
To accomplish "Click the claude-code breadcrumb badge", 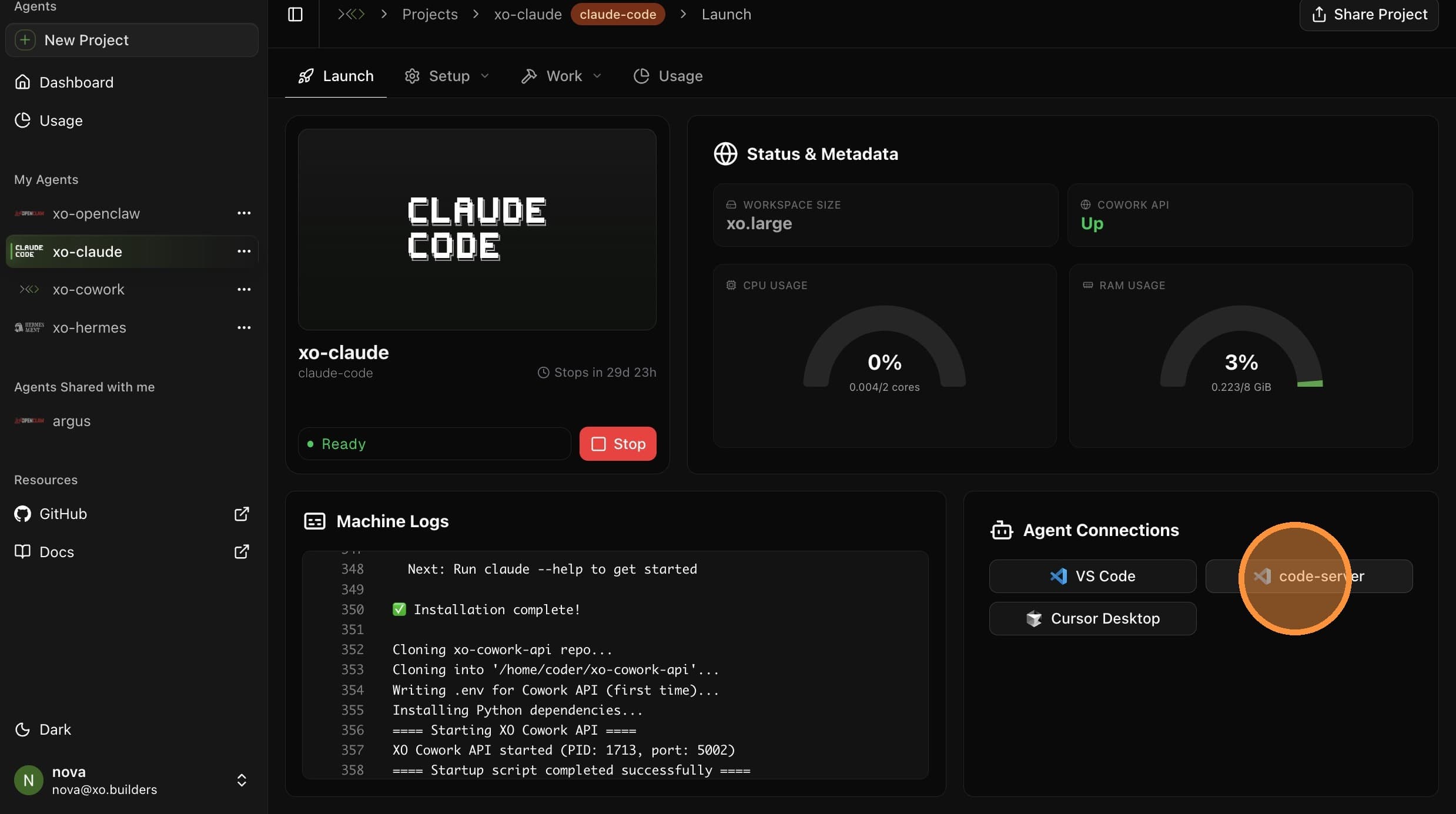I will [618, 14].
